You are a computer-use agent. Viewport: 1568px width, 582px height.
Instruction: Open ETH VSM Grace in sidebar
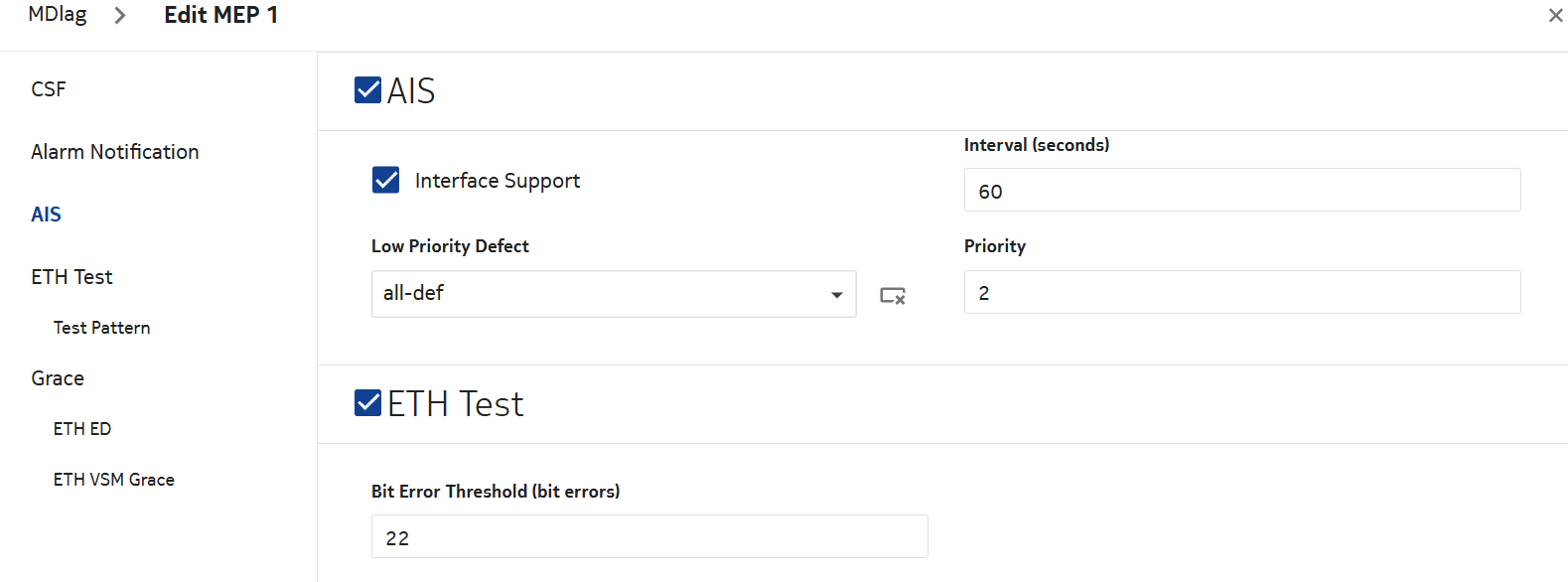(x=114, y=480)
